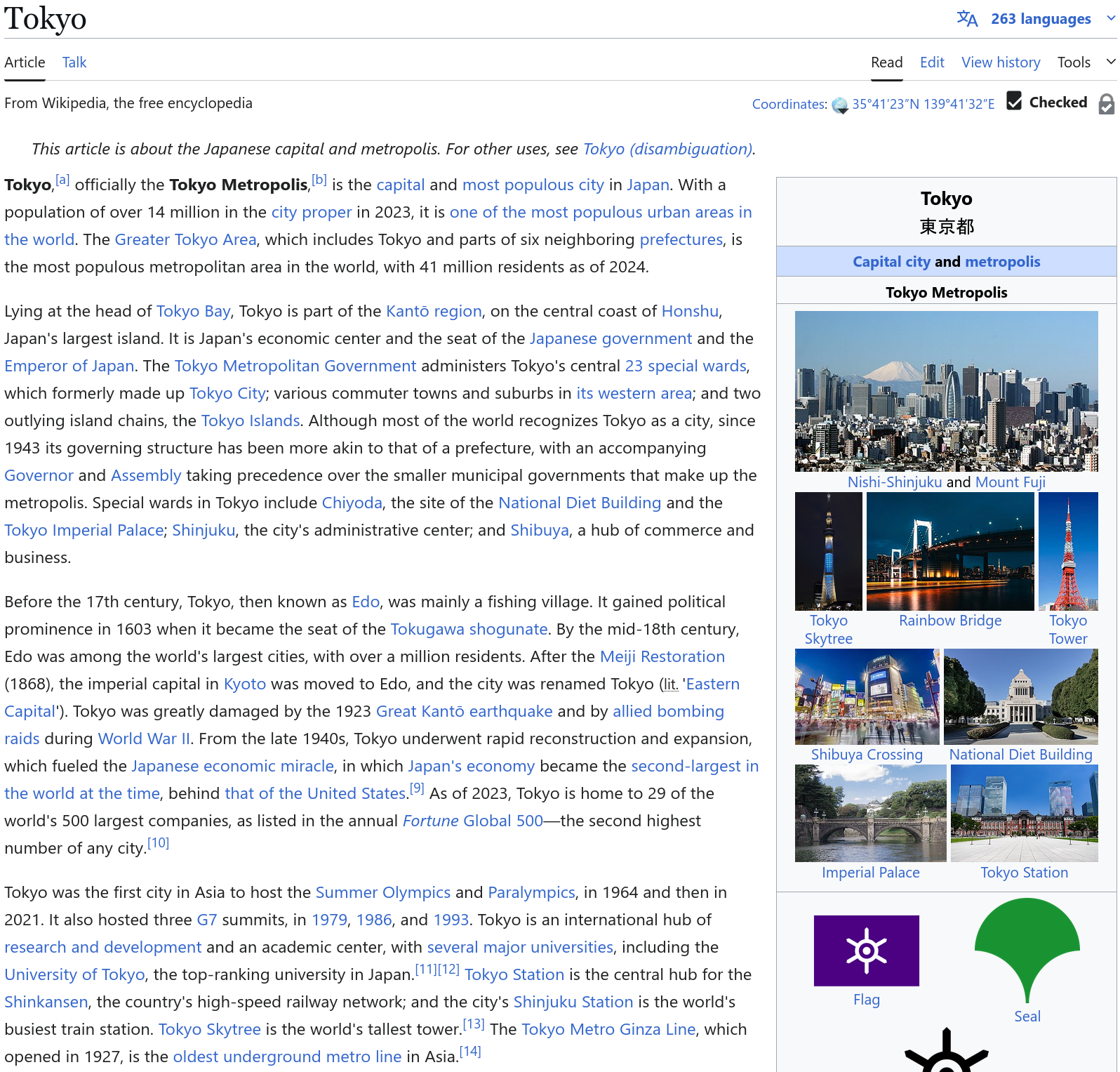The height and width of the screenshot is (1072, 1120).
Task: Follow the Tokugawa shogunate link
Action: point(469,629)
